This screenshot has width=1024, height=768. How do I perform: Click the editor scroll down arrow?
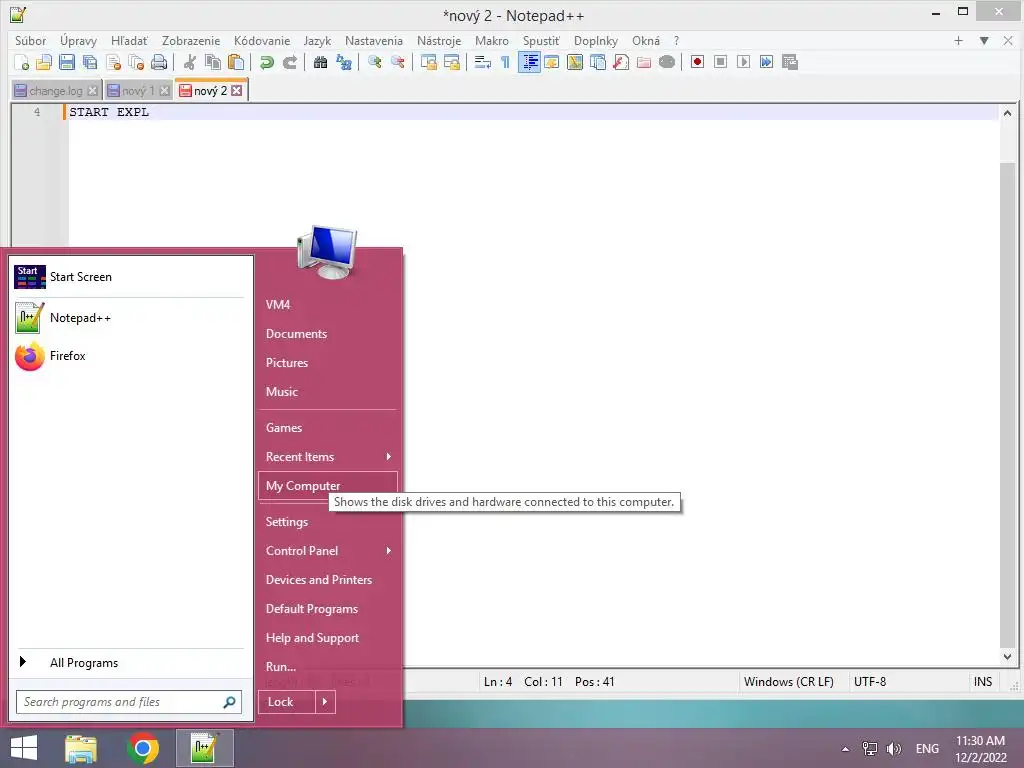[x=1007, y=657]
